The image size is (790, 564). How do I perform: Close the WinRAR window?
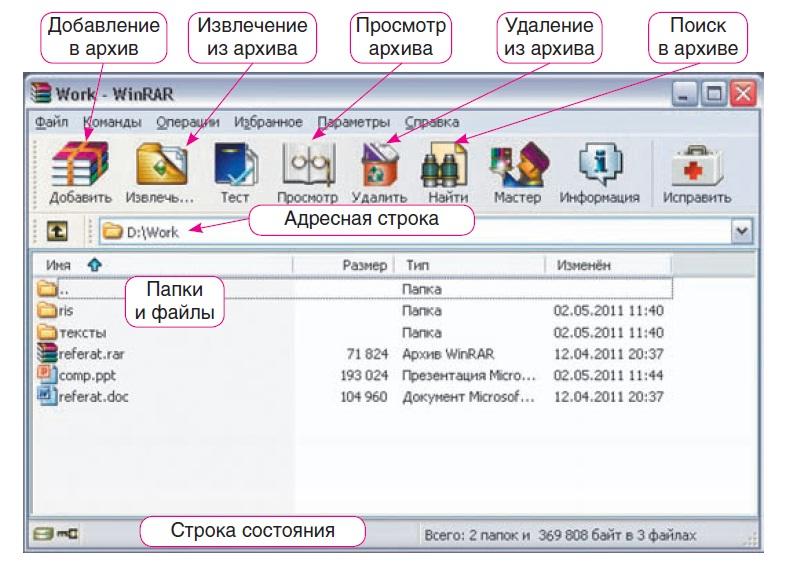[x=744, y=94]
